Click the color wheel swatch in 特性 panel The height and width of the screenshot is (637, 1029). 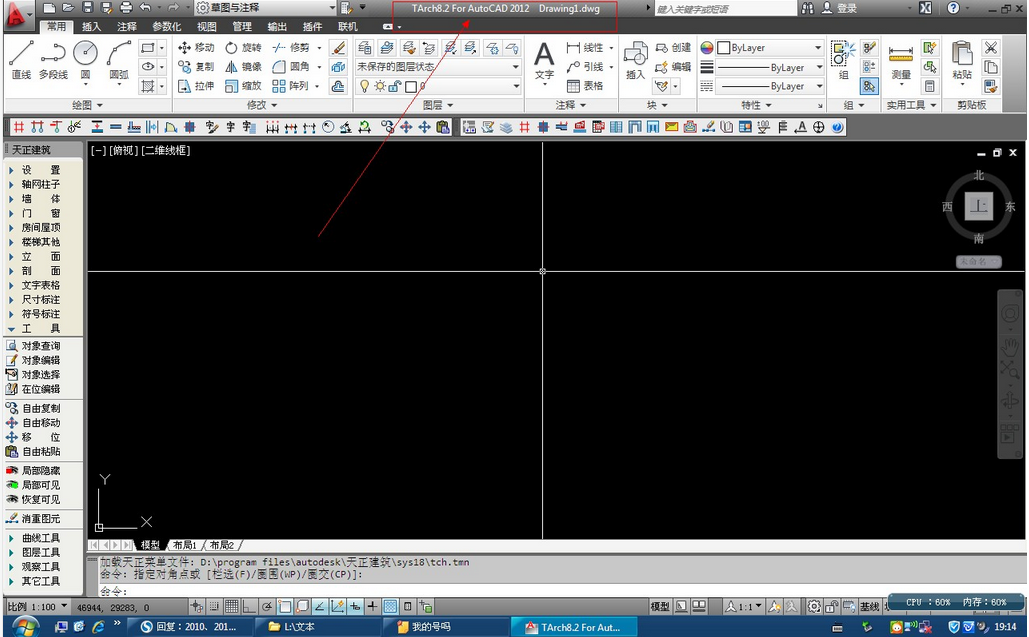(x=708, y=47)
